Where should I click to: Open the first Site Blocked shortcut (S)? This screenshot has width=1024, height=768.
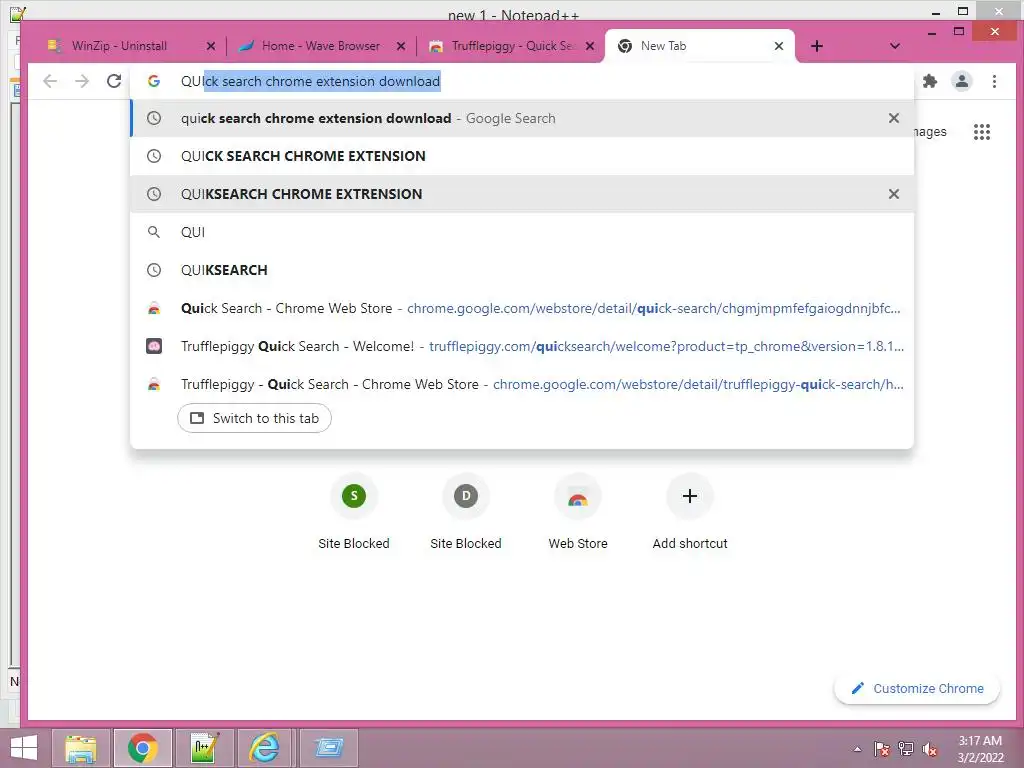pyautogui.click(x=353, y=513)
